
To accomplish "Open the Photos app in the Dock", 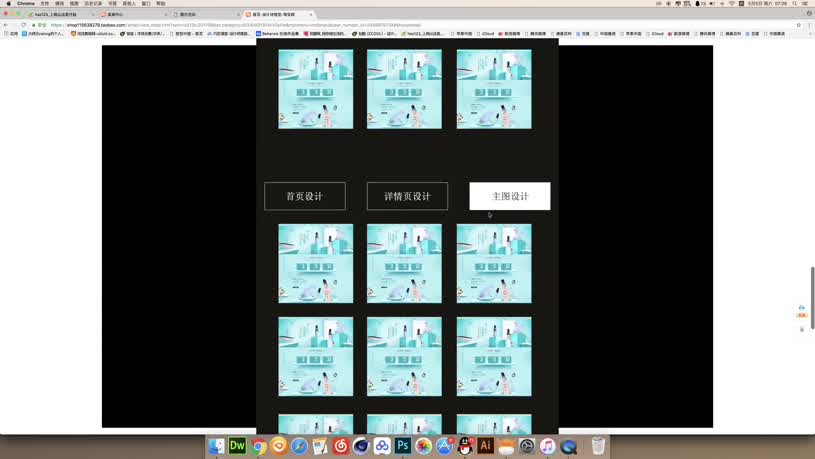I will click(x=424, y=446).
